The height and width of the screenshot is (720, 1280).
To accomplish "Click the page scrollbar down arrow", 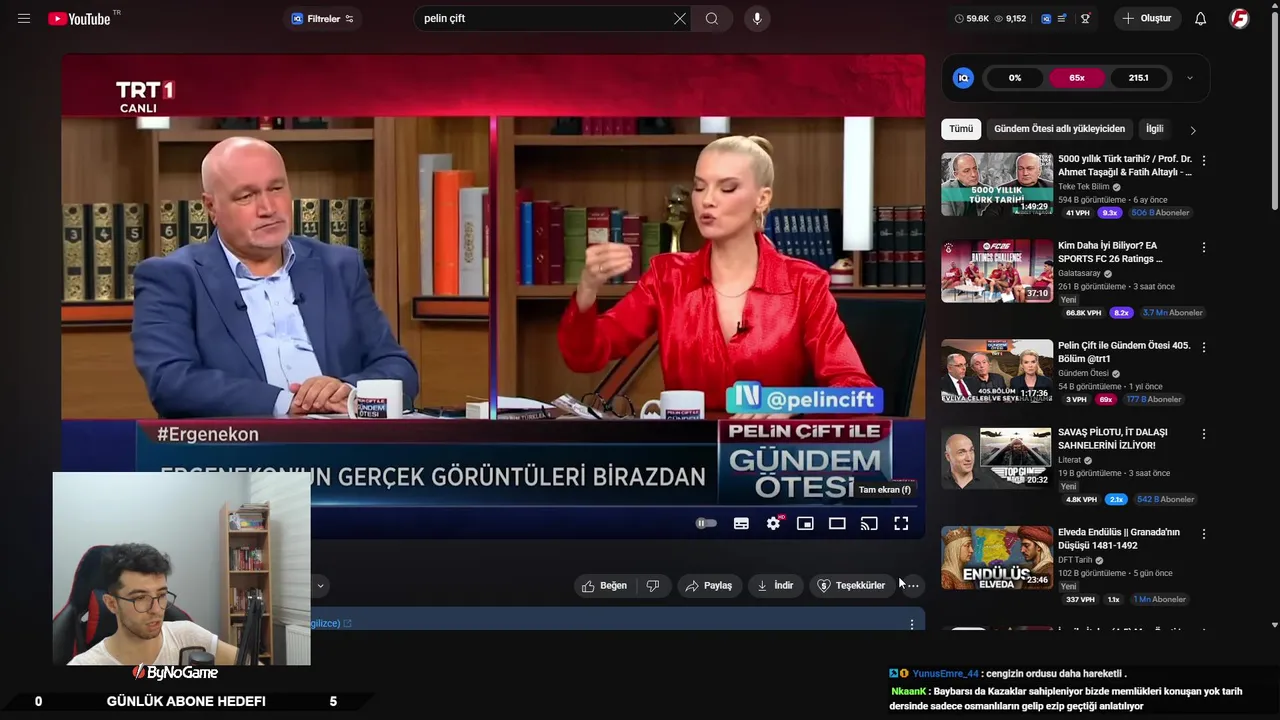I will (1274, 625).
